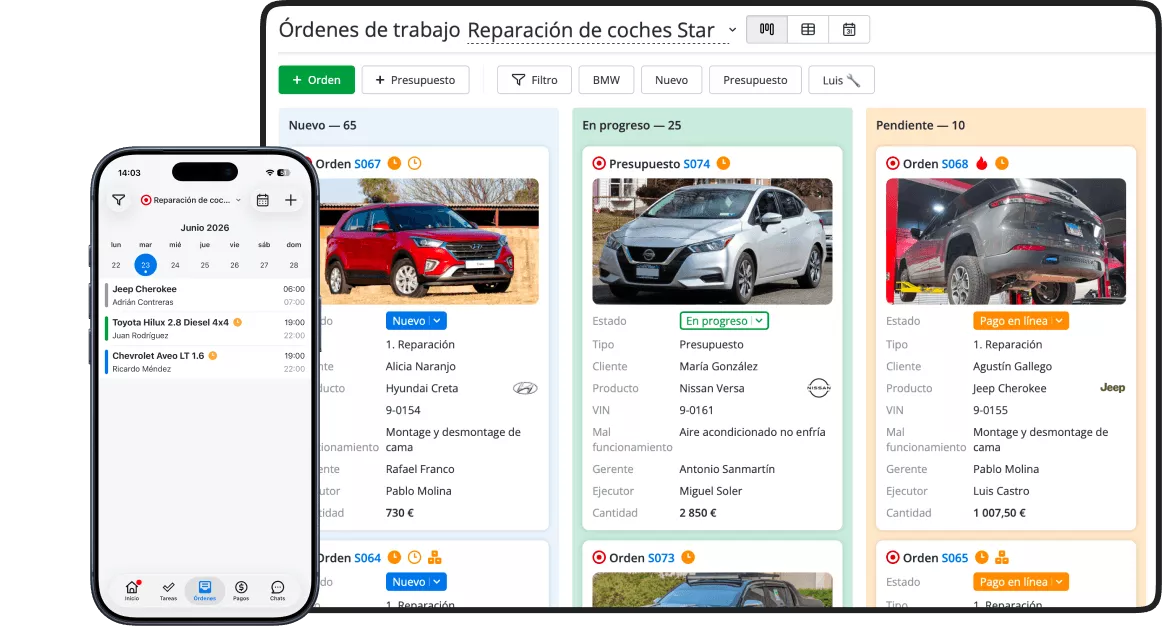Tap the Chats tab on phone
Image resolution: width=1162 pixels, height=632 pixels.
click(277, 591)
